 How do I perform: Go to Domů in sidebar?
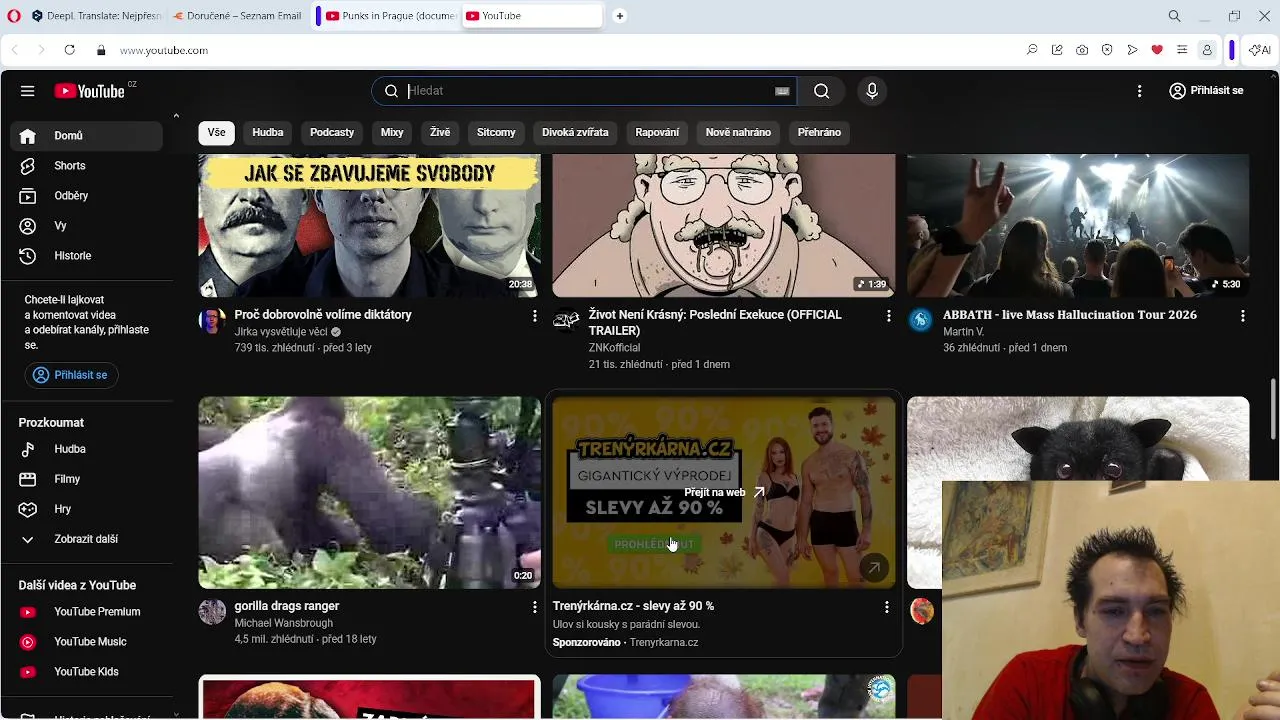[86, 136]
